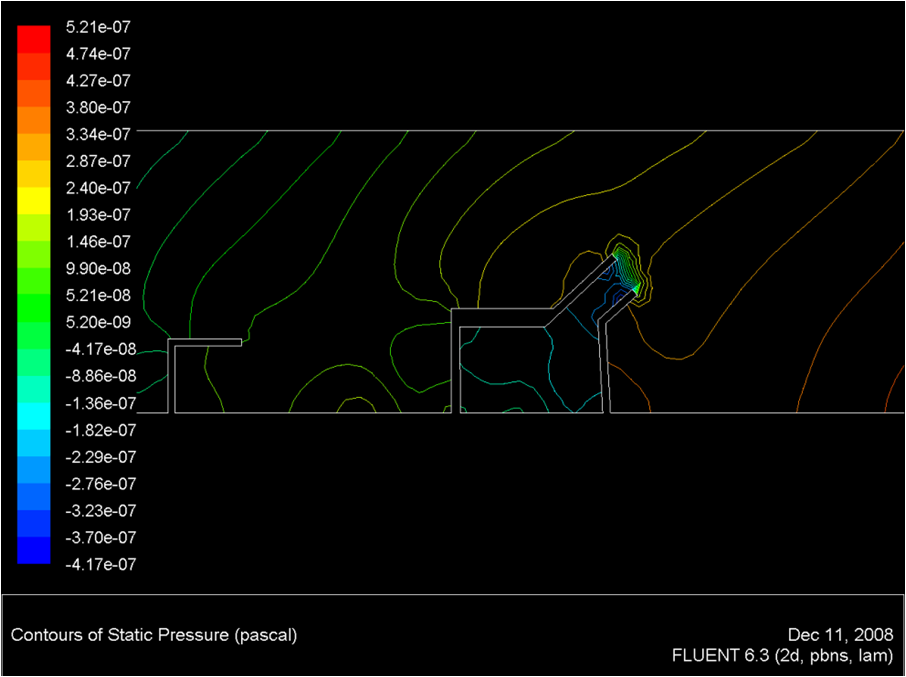Click the 'Dec 11, 2008' date text
This screenshot has width=906, height=677.
[841, 635]
